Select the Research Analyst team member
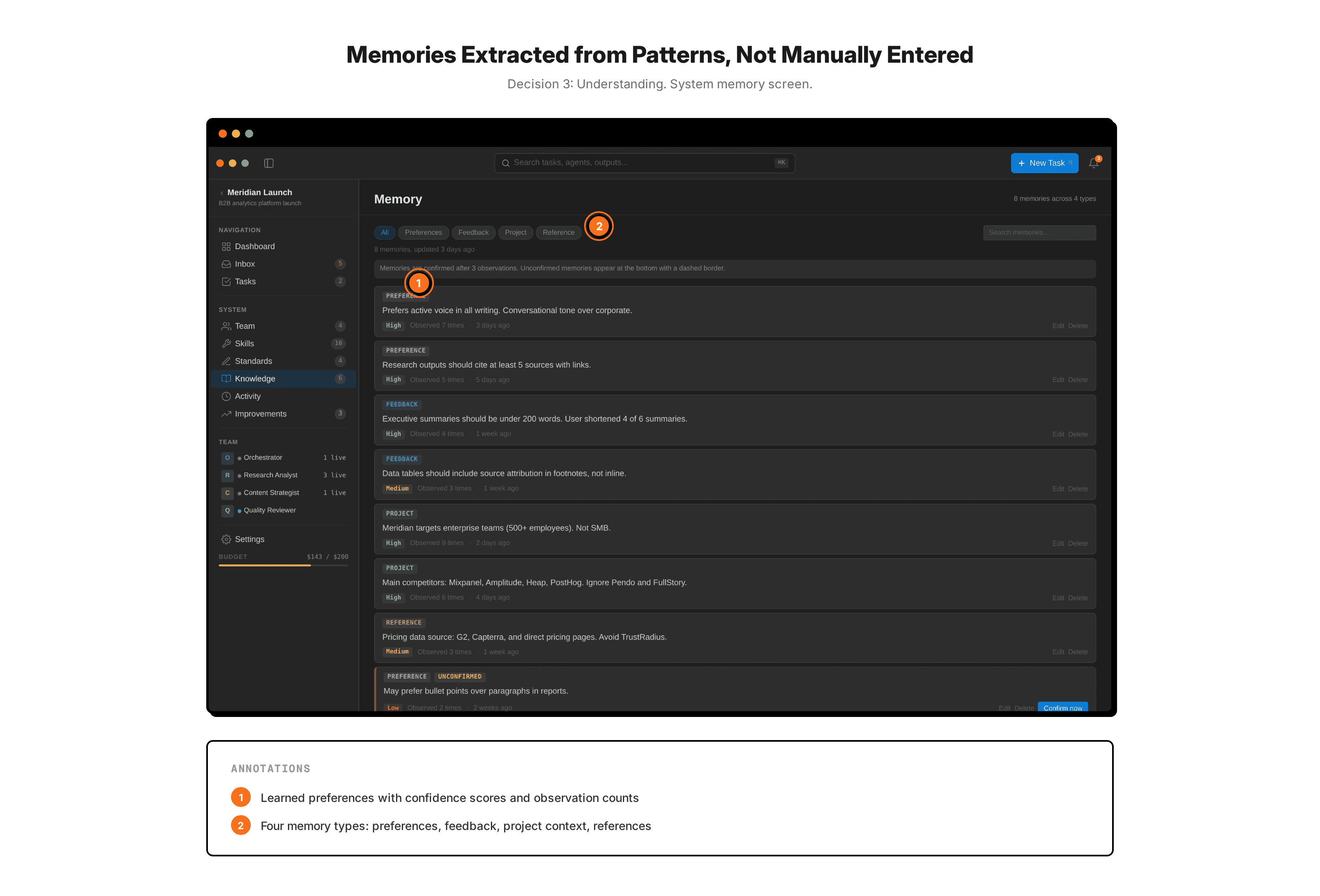Image resolution: width=1320 pixels, height=896 pixels. coord(283,476)
